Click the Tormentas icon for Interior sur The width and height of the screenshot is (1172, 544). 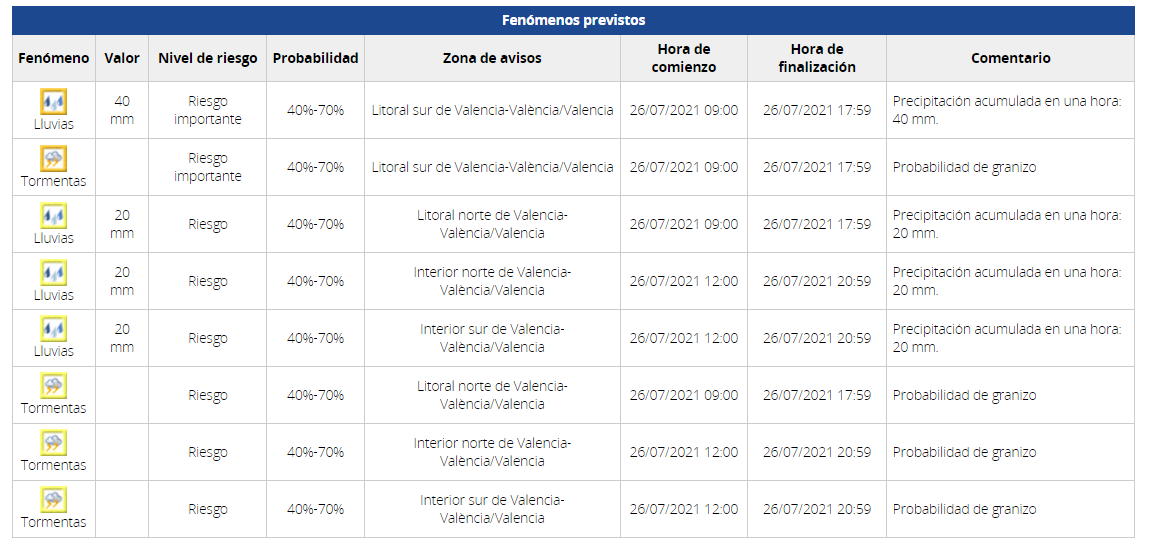point(53,500)
